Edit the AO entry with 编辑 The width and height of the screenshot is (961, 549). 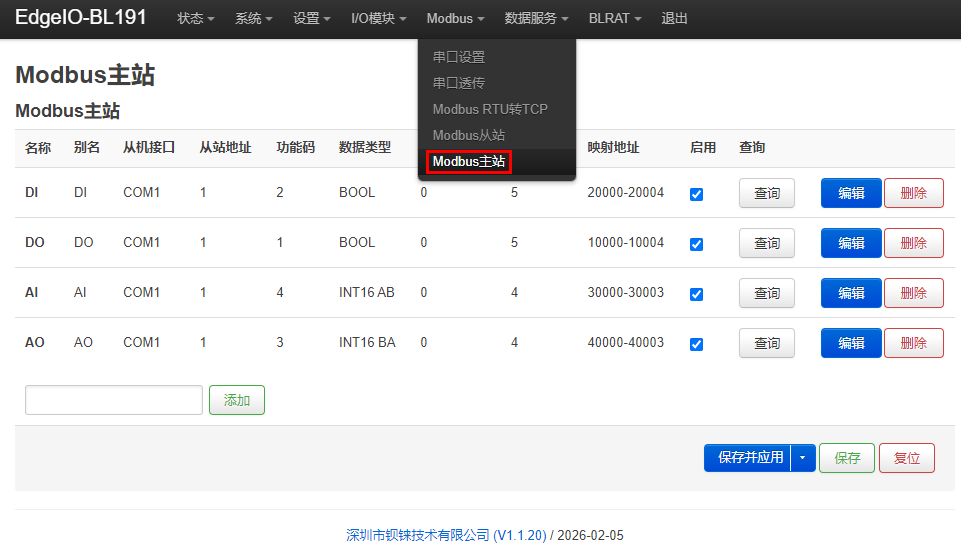click(851, 343)
